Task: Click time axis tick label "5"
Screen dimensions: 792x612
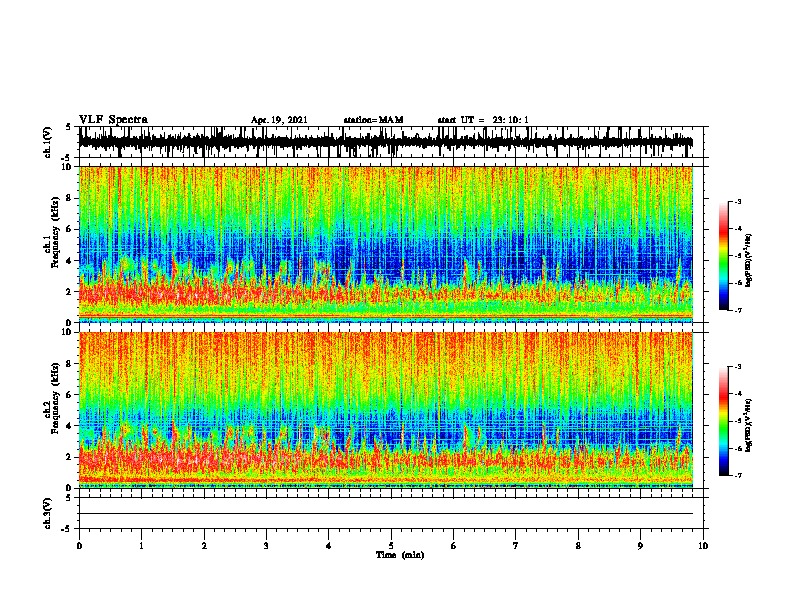Action: click(391, 546)
